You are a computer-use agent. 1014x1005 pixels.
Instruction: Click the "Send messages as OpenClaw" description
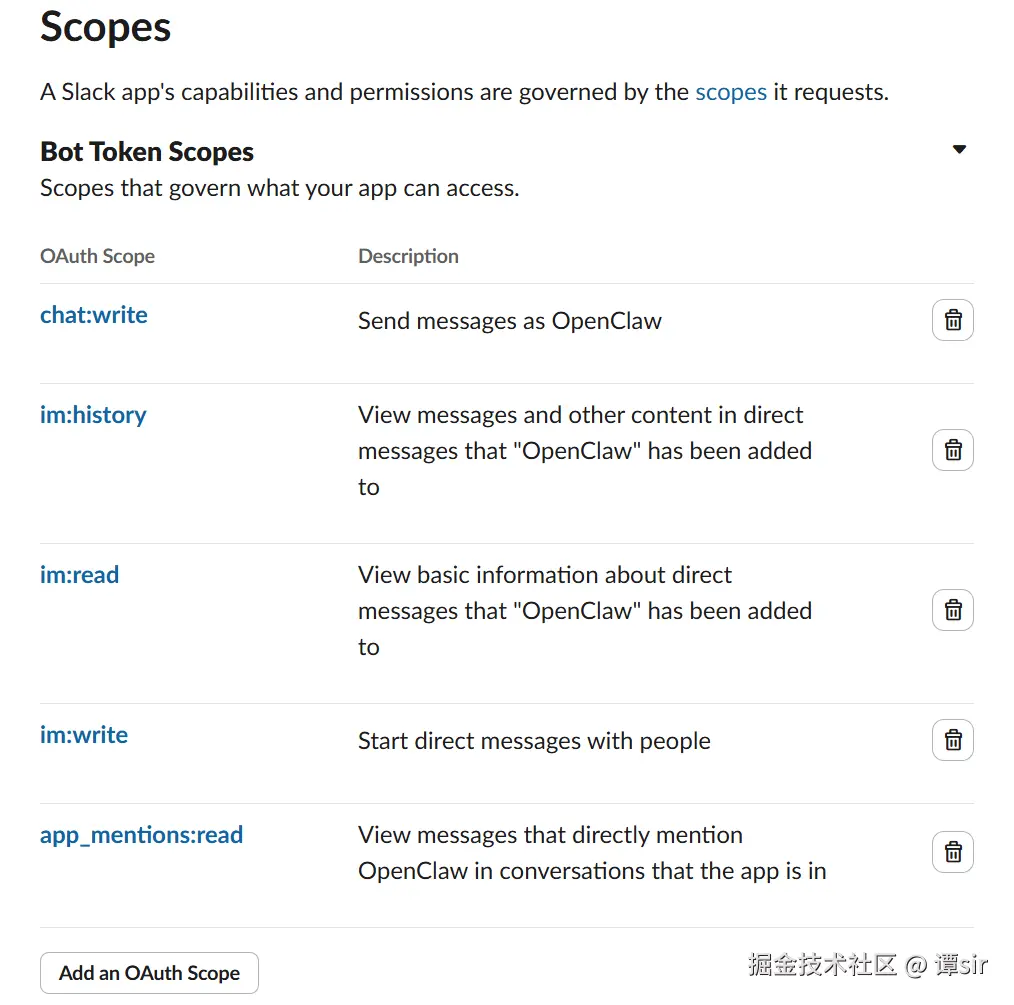510,321
